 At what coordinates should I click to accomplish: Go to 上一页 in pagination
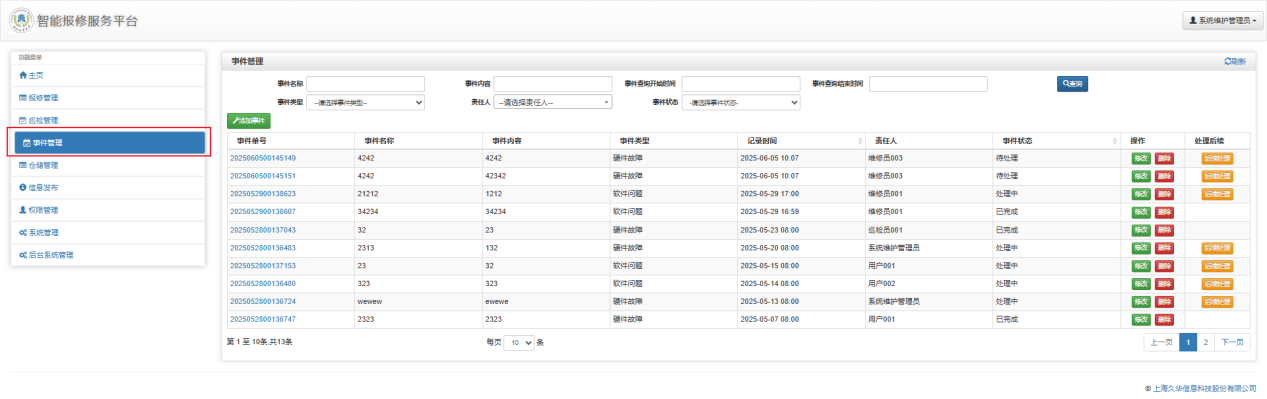click(1161, 342)
